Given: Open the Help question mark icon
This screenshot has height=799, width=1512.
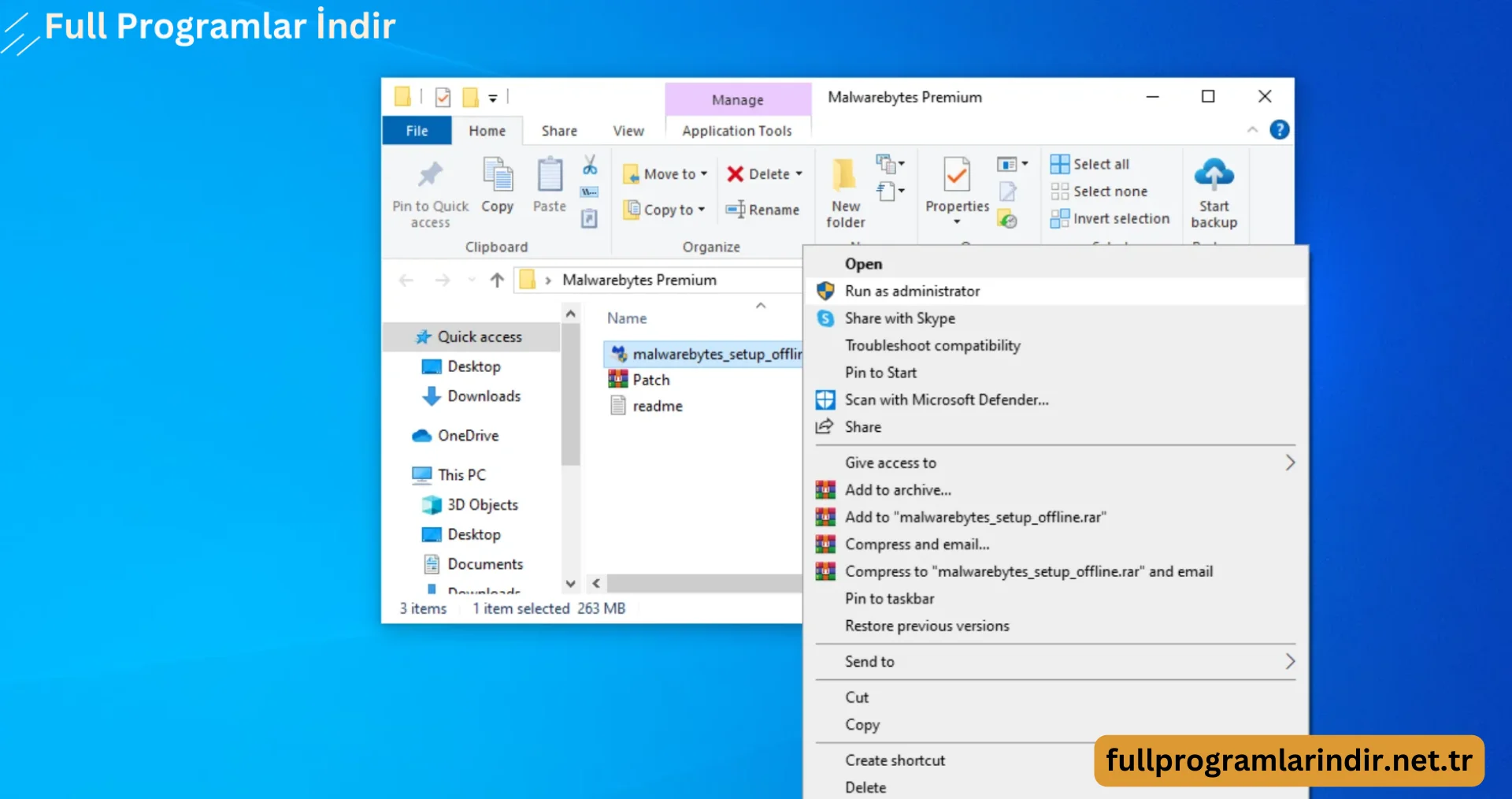Looking at the screenshot, I should point(1280,129).
